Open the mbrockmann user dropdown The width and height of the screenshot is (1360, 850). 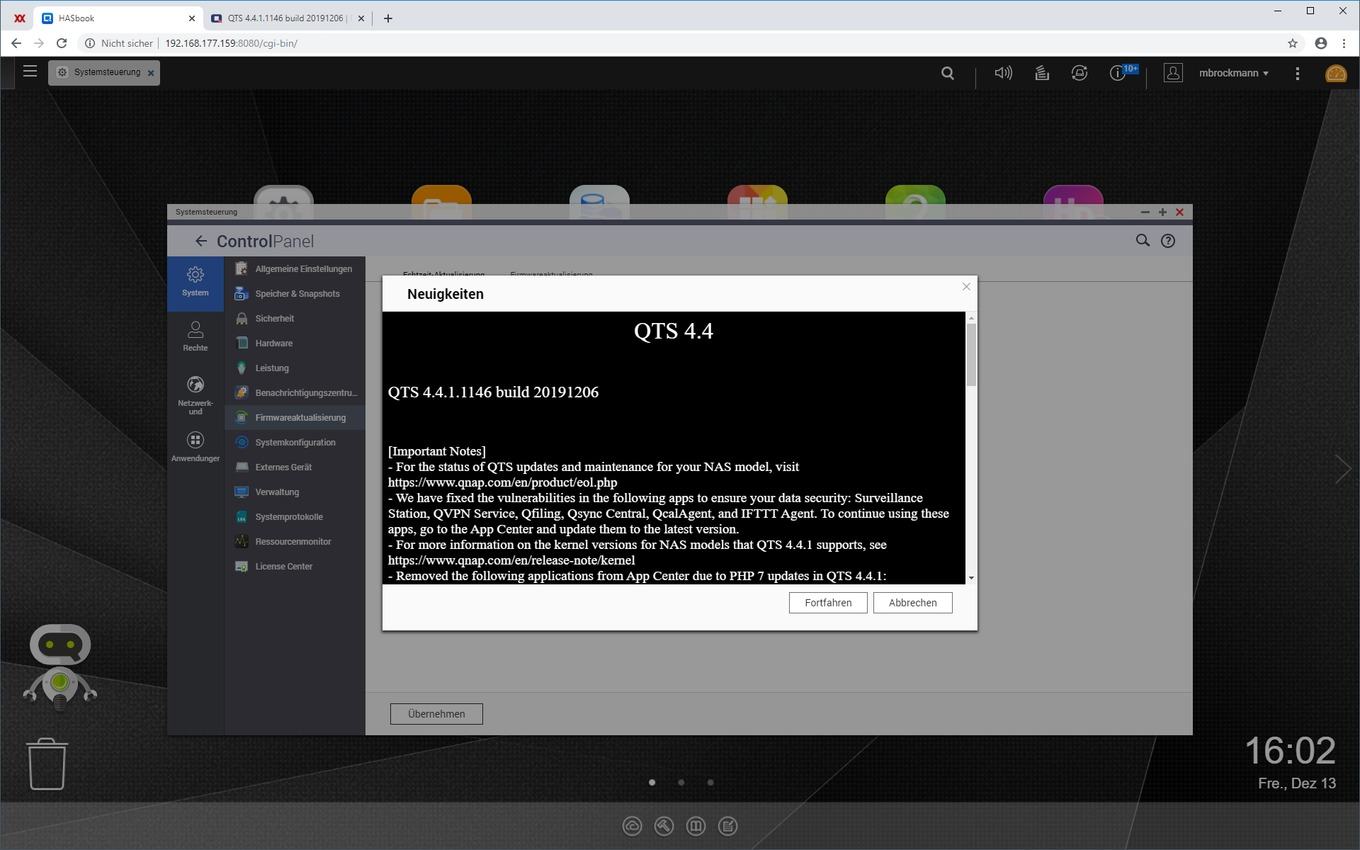1234,73
